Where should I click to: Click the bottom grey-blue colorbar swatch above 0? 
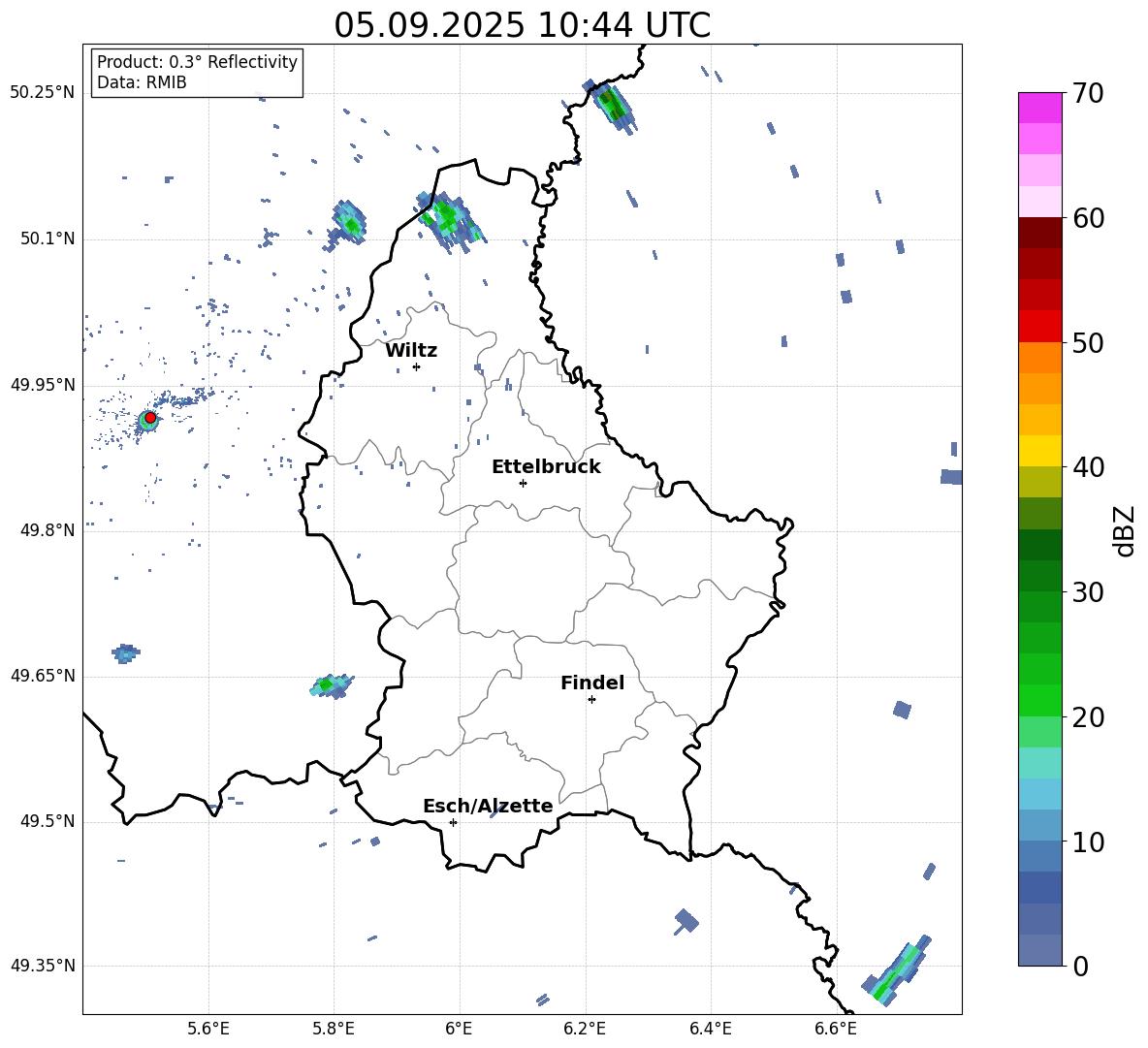pyautogui.click(x=1040, y=950)
